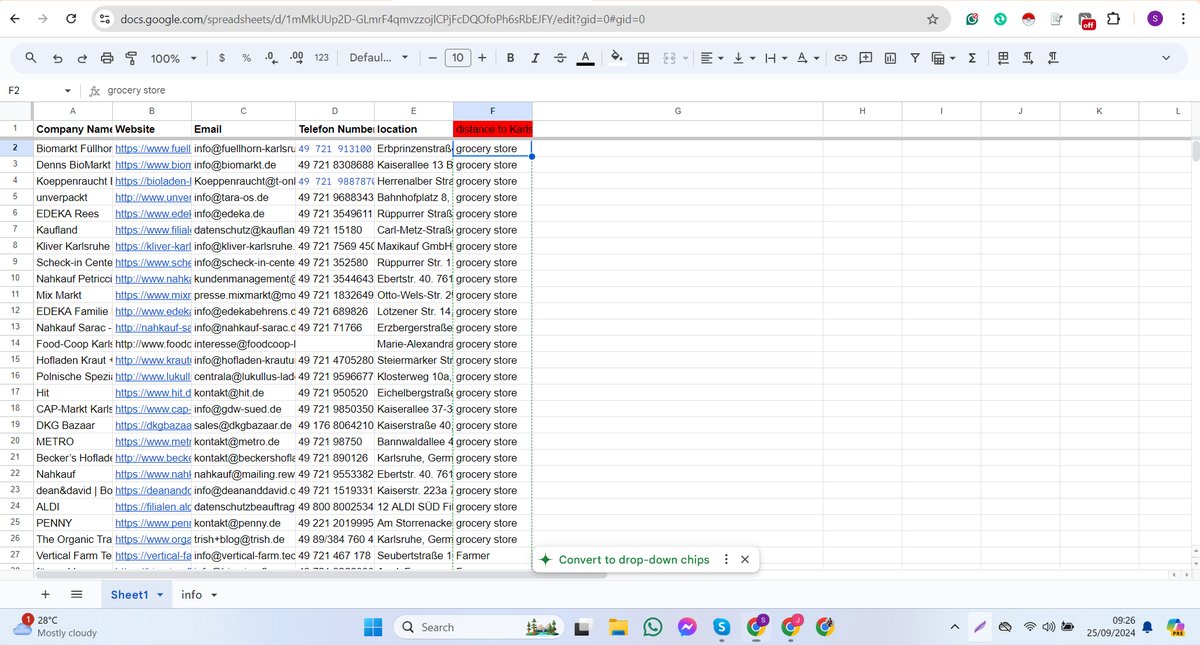Select cell containing Farmer

pyautogui.click(x=492, y=555)
